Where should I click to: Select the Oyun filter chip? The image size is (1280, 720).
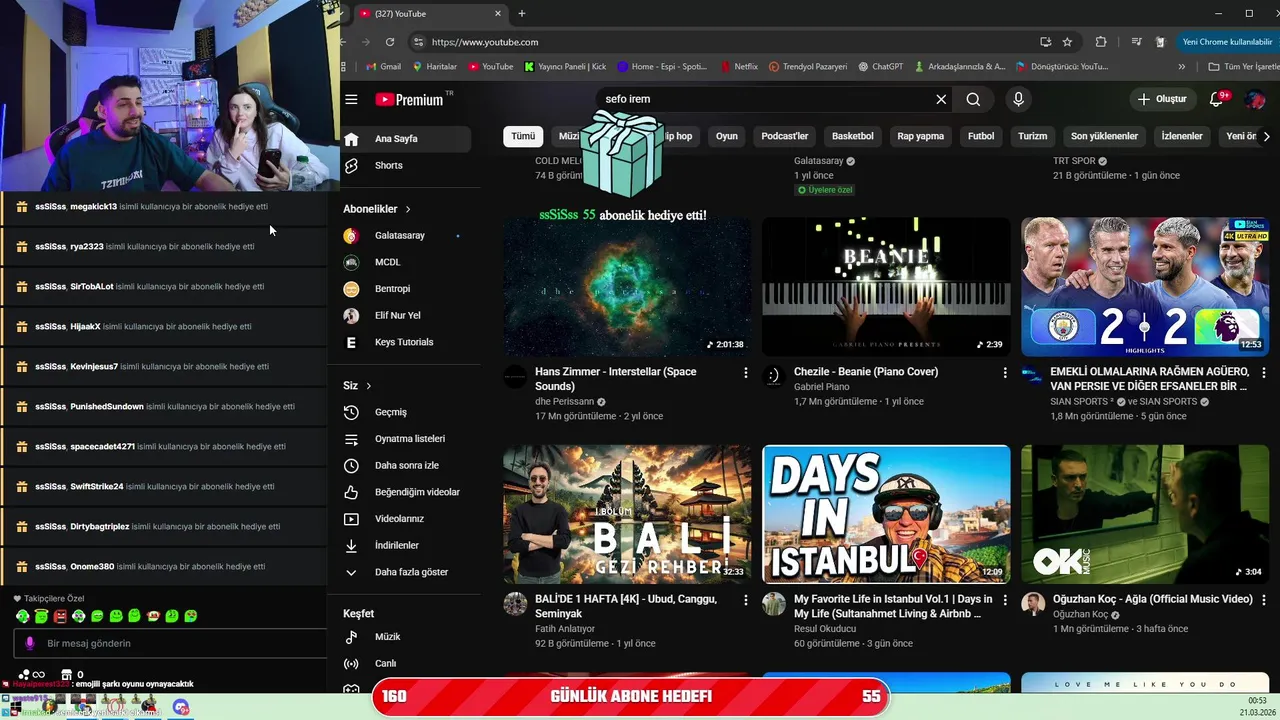point(727,136)
